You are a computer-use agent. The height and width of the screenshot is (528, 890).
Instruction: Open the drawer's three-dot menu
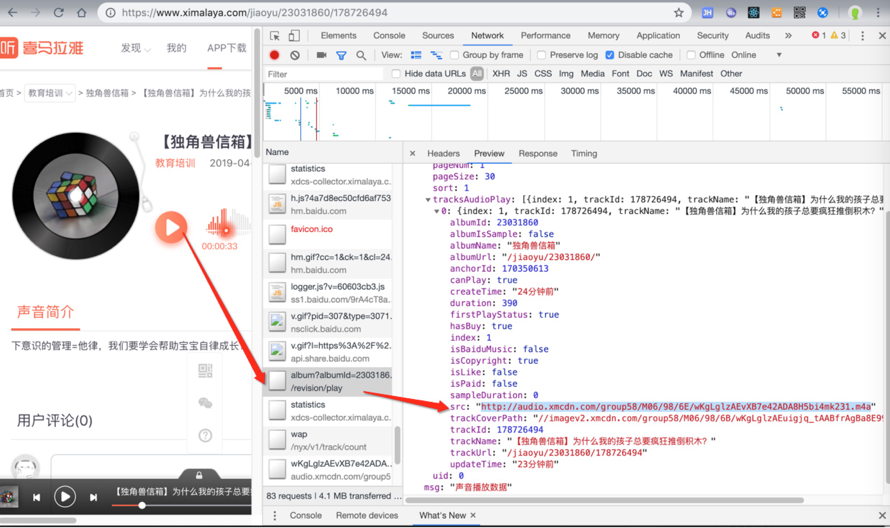coord(275,516)
